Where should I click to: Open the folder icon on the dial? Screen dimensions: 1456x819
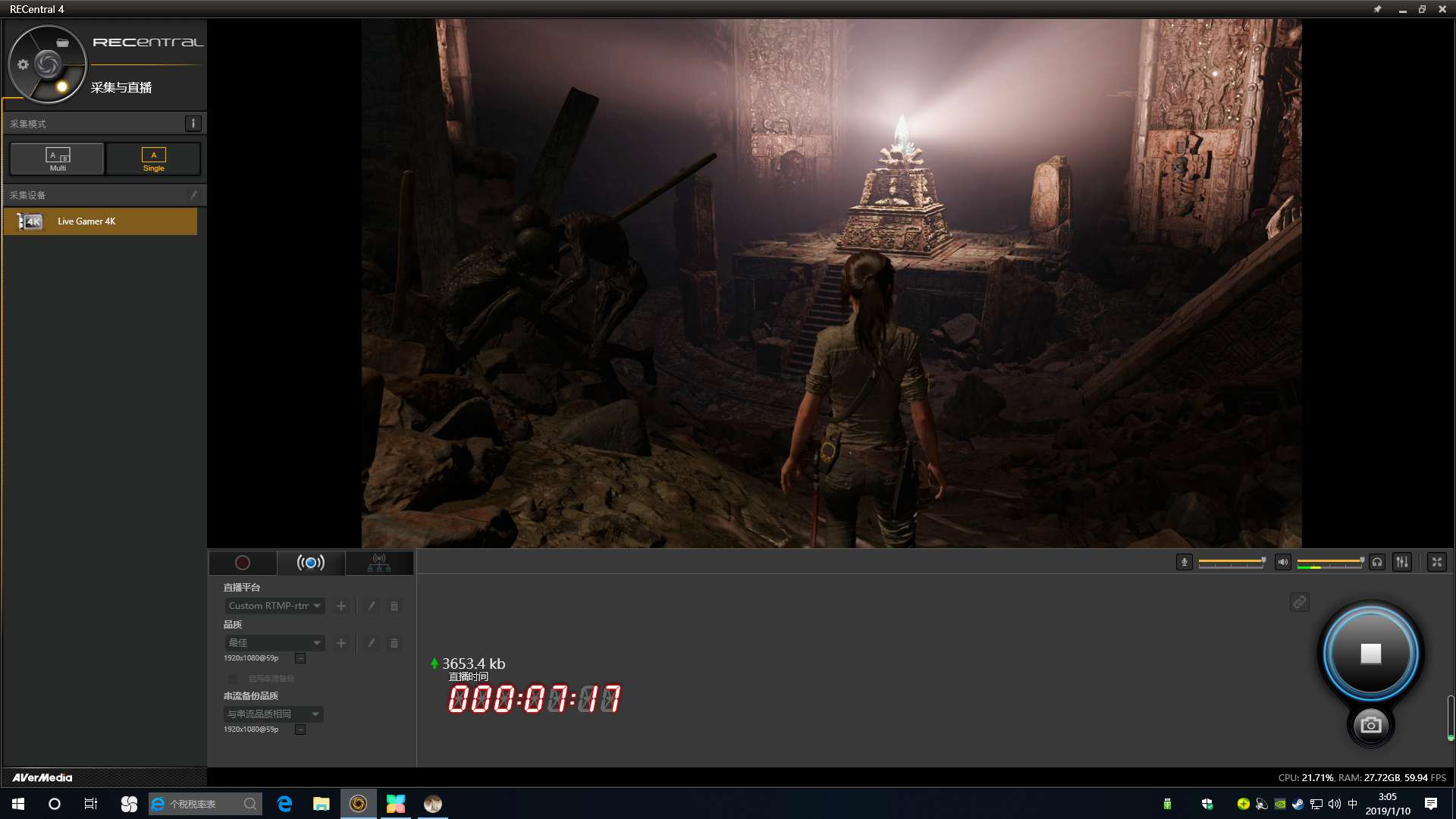[63, 43]
